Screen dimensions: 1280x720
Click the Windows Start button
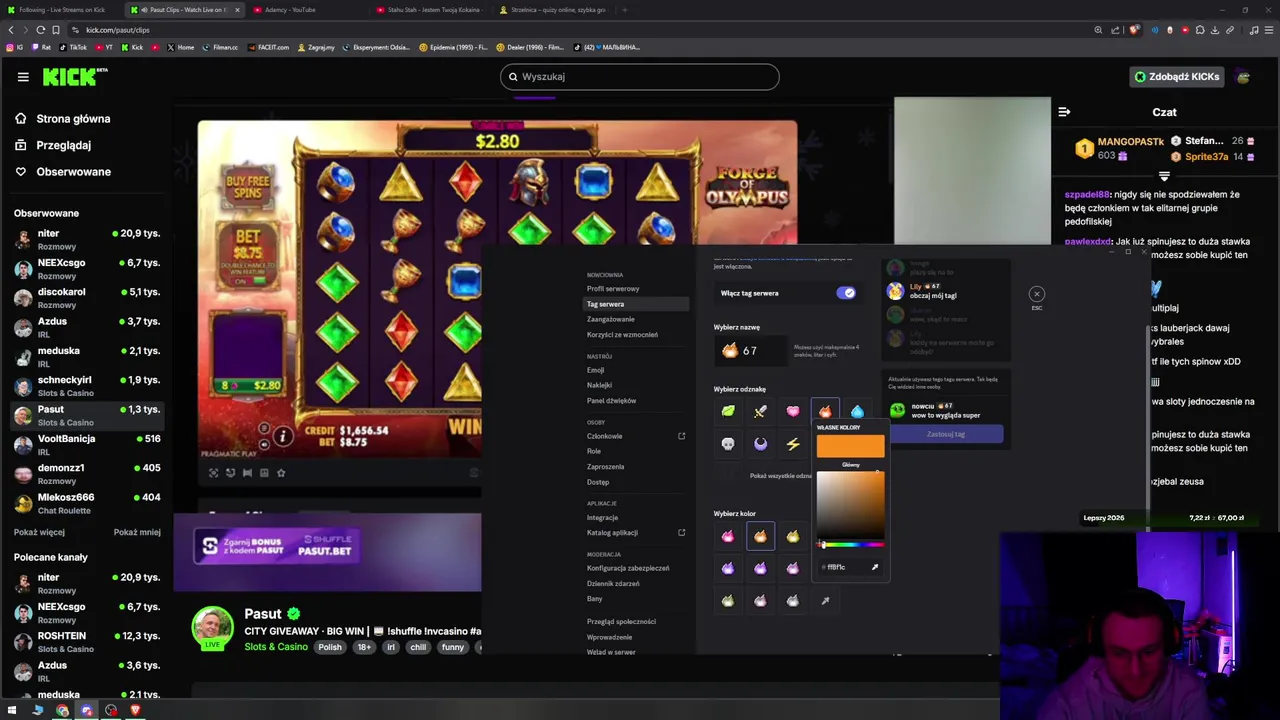click(12, 710)
